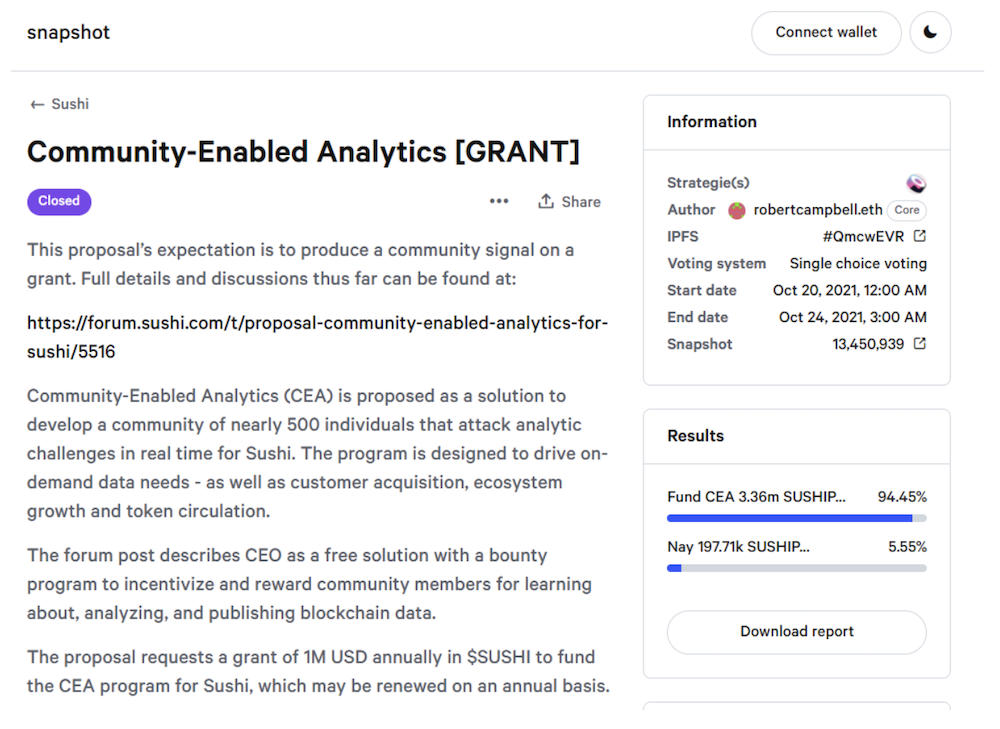This screenshot has height=729, width=1000.
Task: Click the Nay result progress bar
Action: (x=797, y=568)
